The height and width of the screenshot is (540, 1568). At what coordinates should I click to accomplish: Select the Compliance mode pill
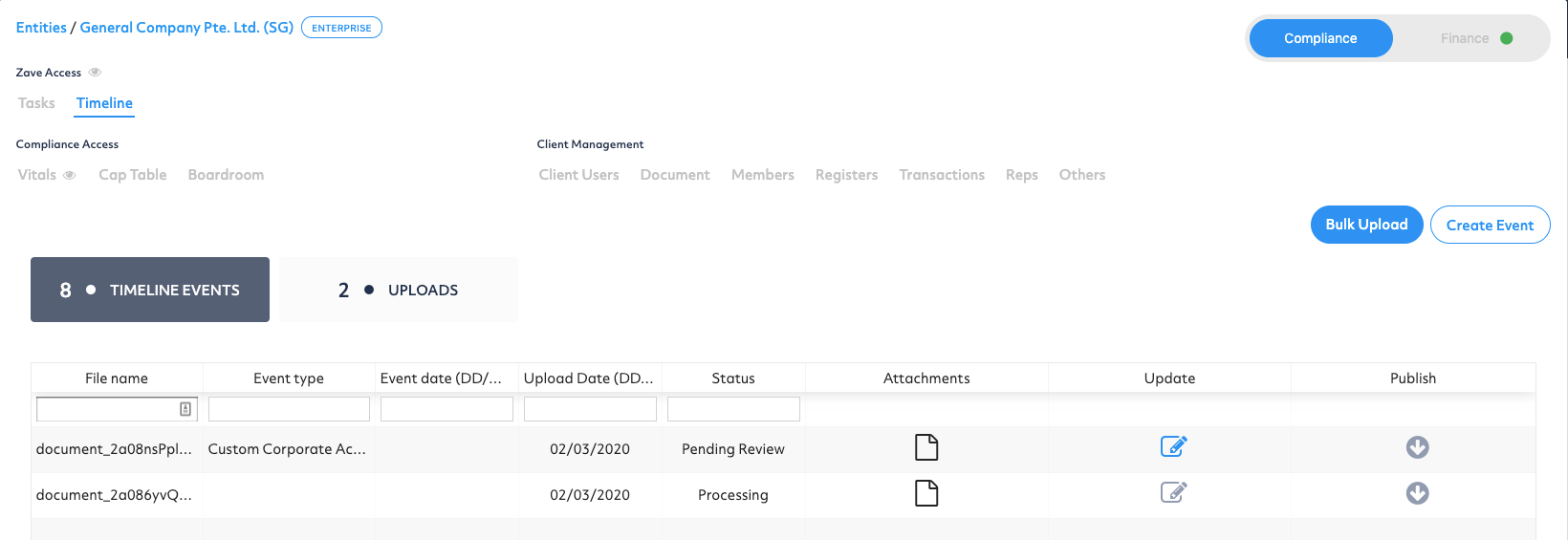click(x=1320, y=38)
